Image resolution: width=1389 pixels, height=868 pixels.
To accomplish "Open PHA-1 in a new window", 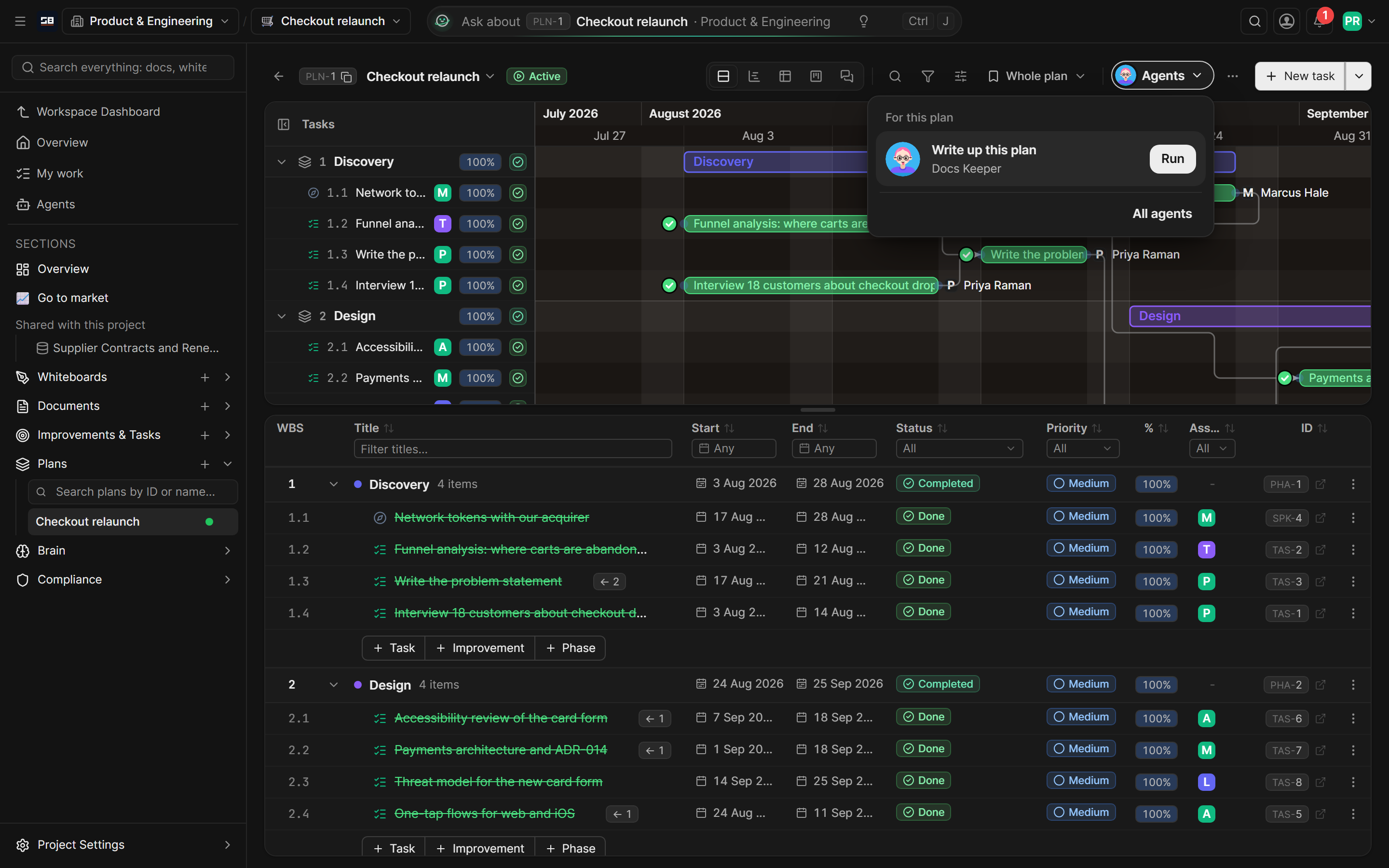I will click(x=1320, y=484).
